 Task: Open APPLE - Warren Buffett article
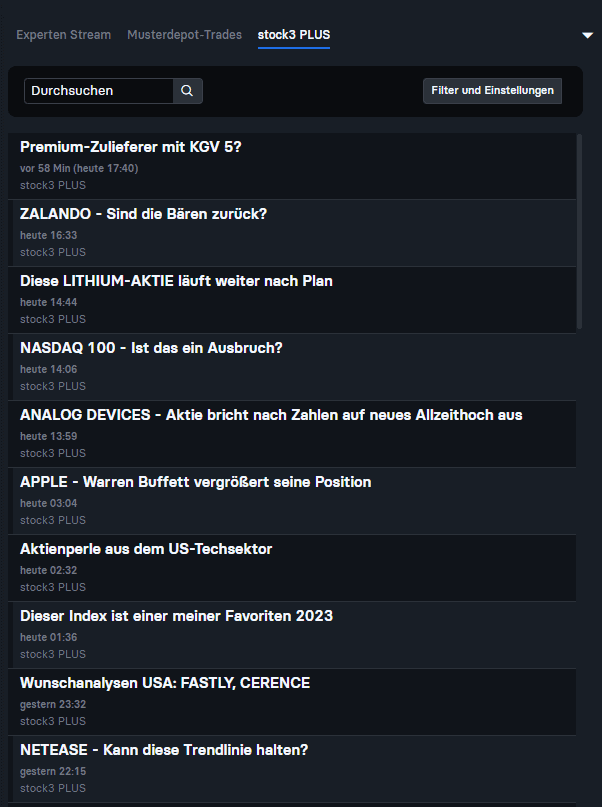pyautogui.click(x=196, y=481)
